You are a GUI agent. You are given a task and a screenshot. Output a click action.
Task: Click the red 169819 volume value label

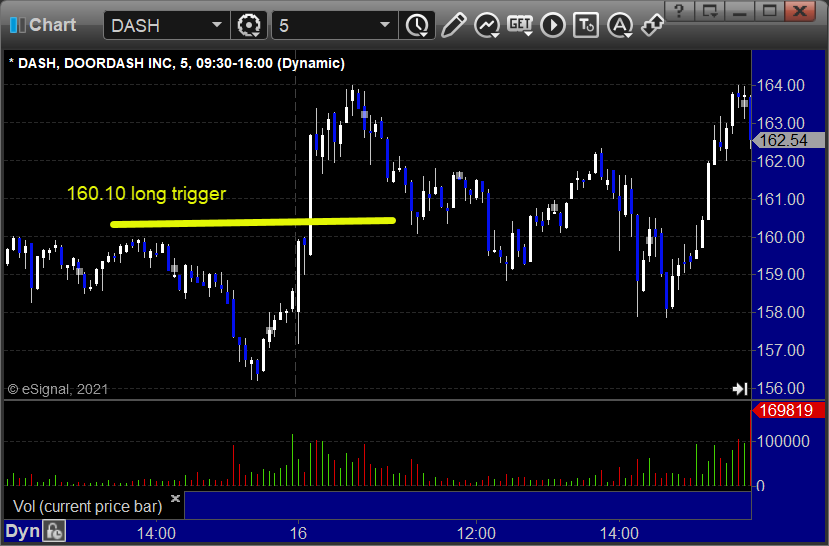(788, 410)
